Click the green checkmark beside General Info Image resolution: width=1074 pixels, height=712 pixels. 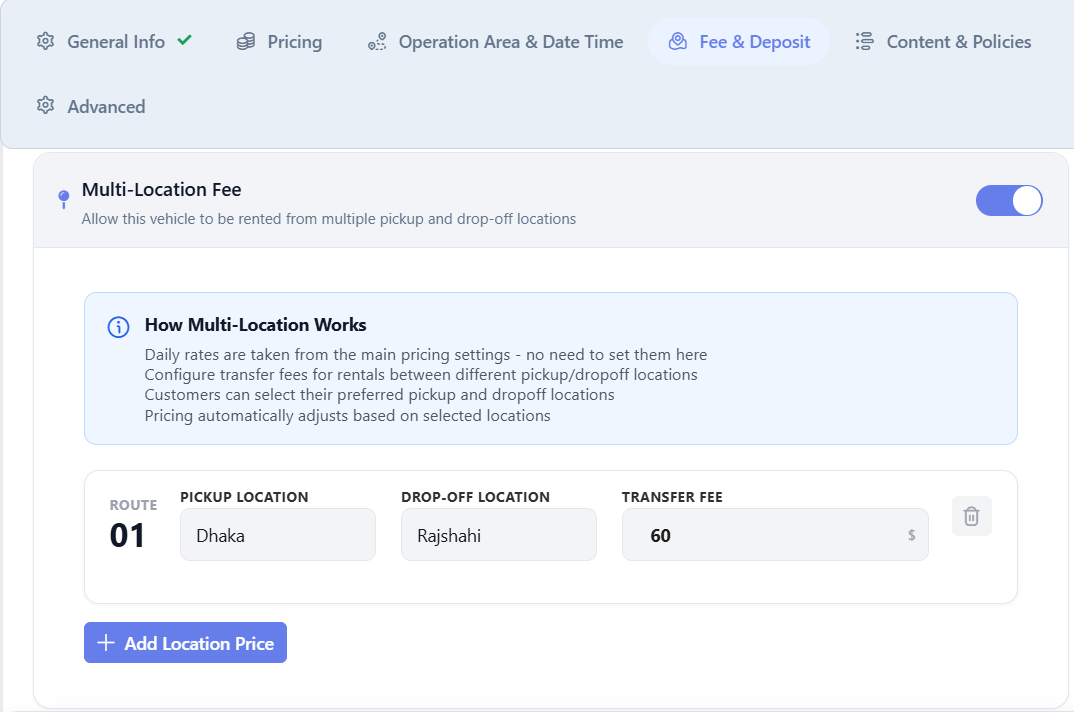click(x=184, y=40)
